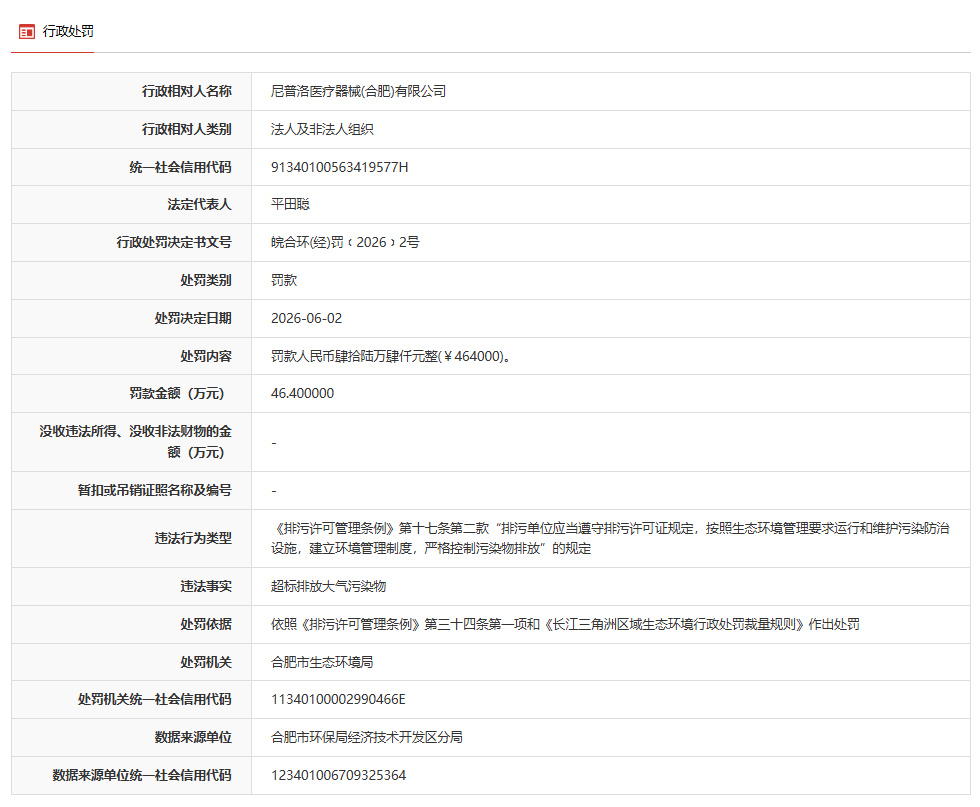The width and height of the screenshot is (980, 807).
Task: Click the 行政处罚决定书文号 label
Action: coord(174,243)
